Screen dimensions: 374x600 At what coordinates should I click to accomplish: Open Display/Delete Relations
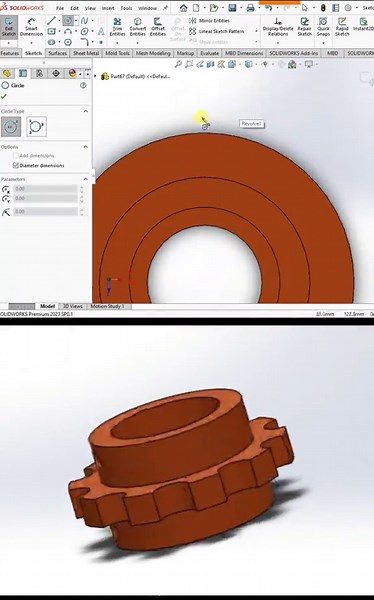point(278,27)
